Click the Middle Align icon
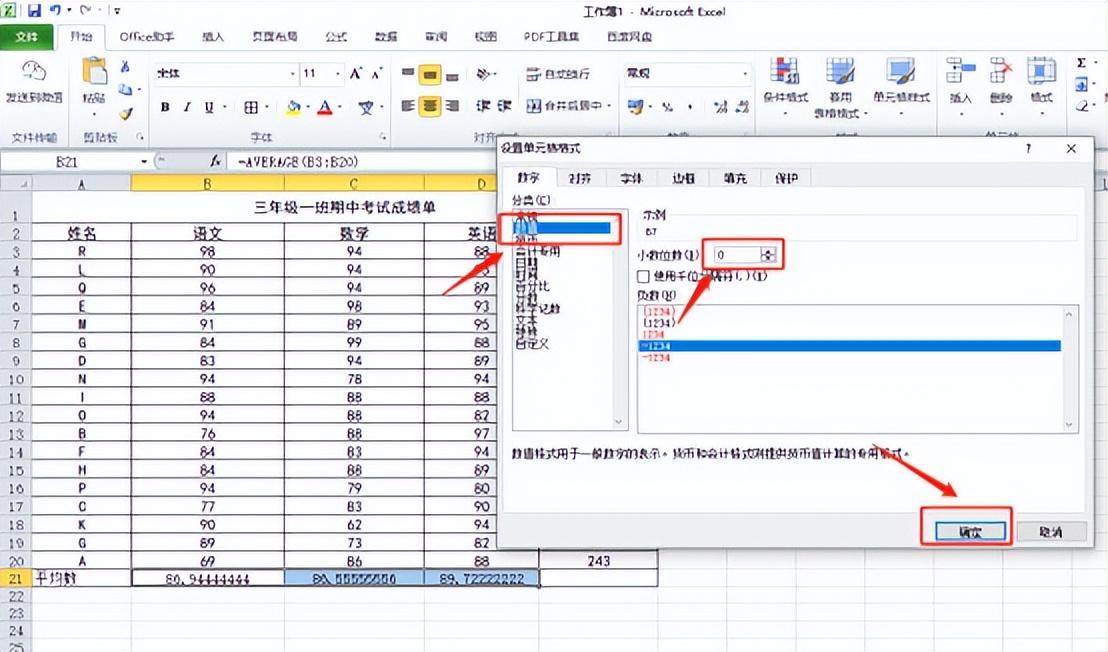 [430, 74]
